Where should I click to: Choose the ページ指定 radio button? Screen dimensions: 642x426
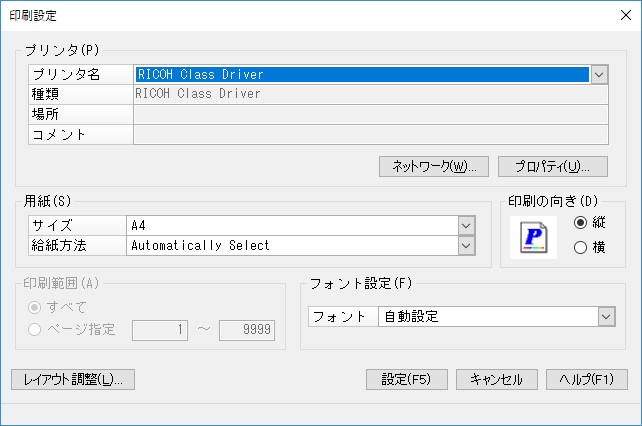(34, 329)
